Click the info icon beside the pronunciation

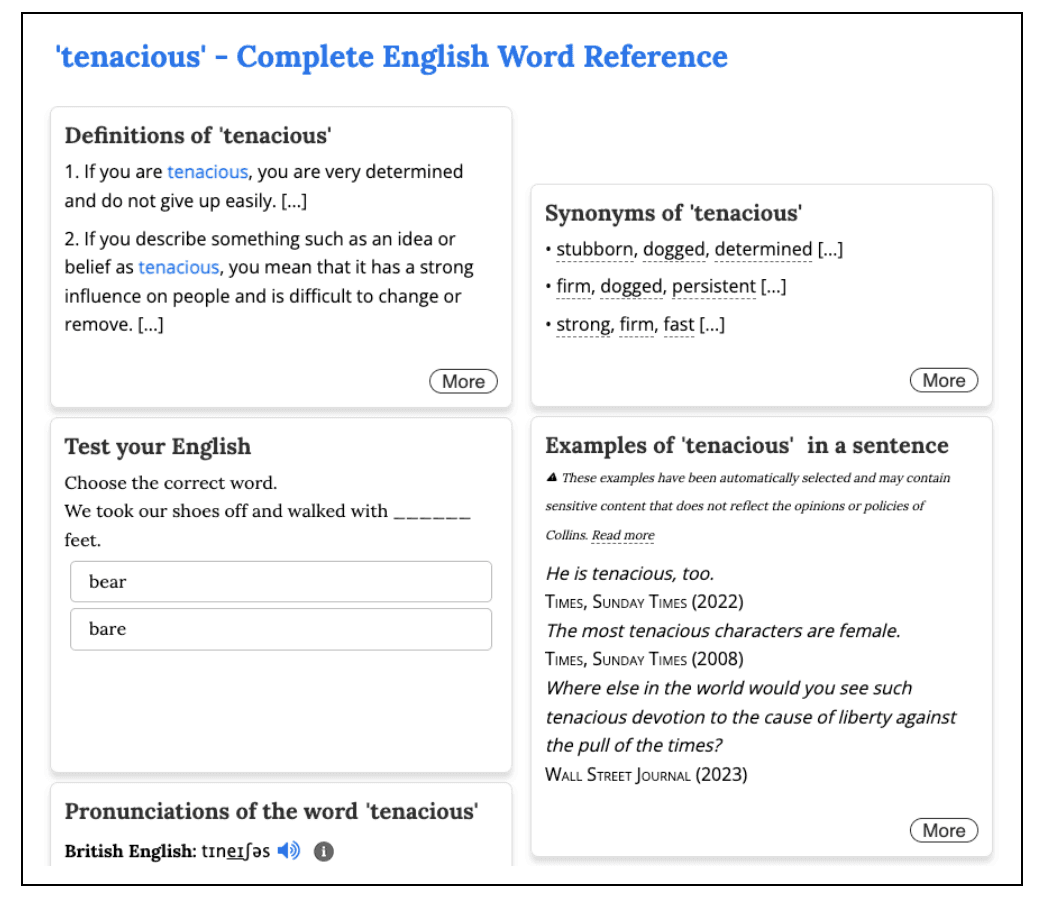pos(323,851)
